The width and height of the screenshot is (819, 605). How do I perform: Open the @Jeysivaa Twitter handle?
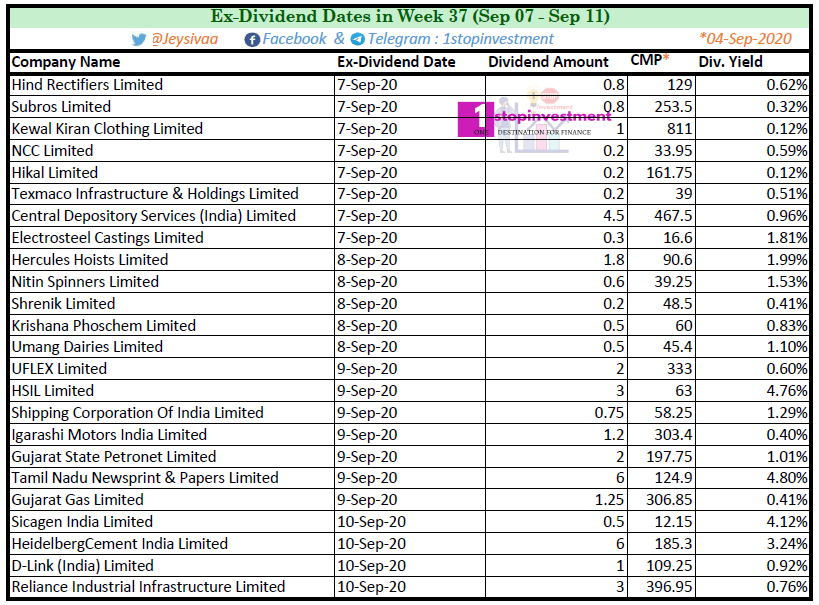tap(184, 39)
